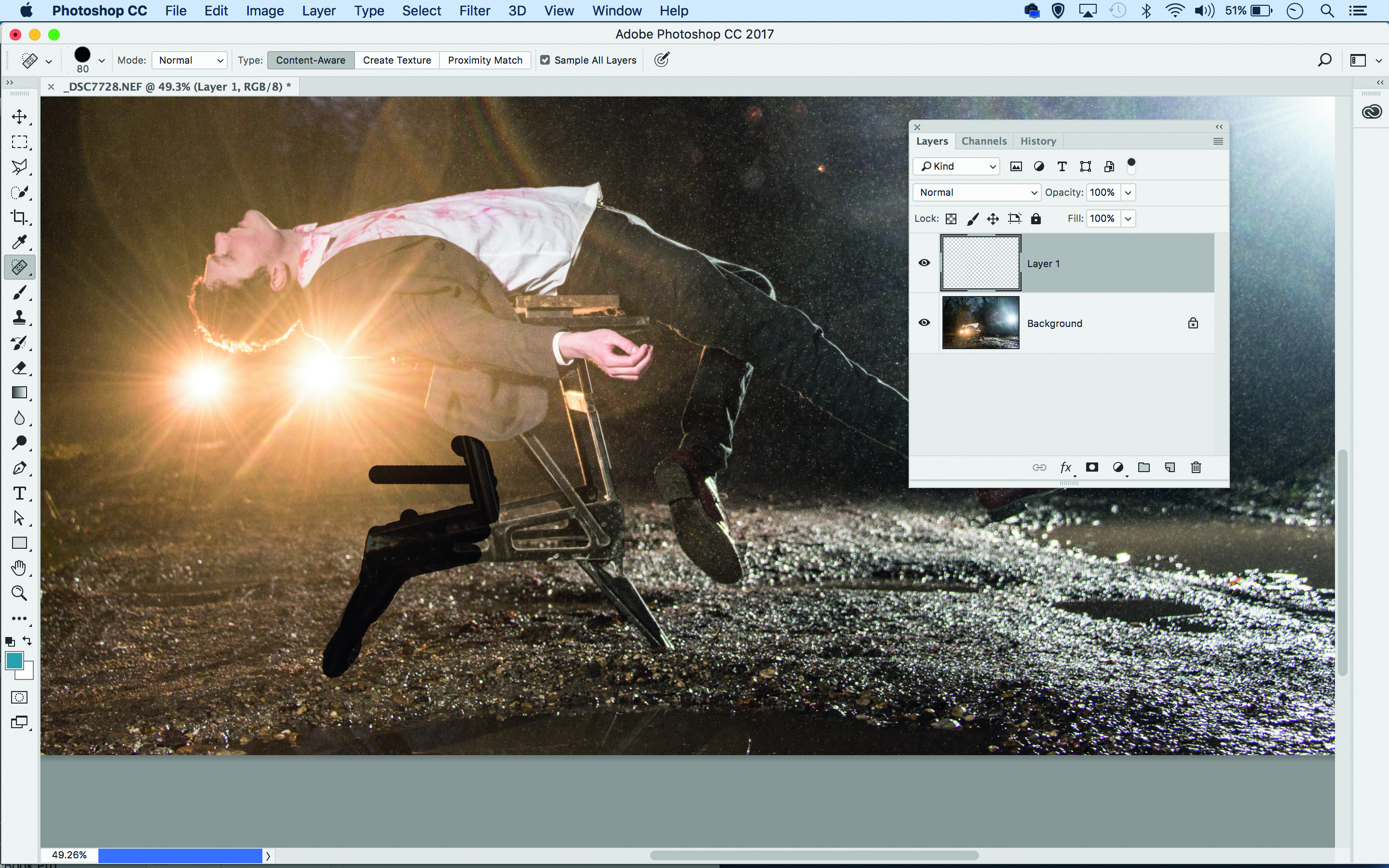Image resolution: width=1389 pixels, height=868 pixels.
Task: Click the create new layer icon
Action: pyautogui.click(x=1170, y=467)
